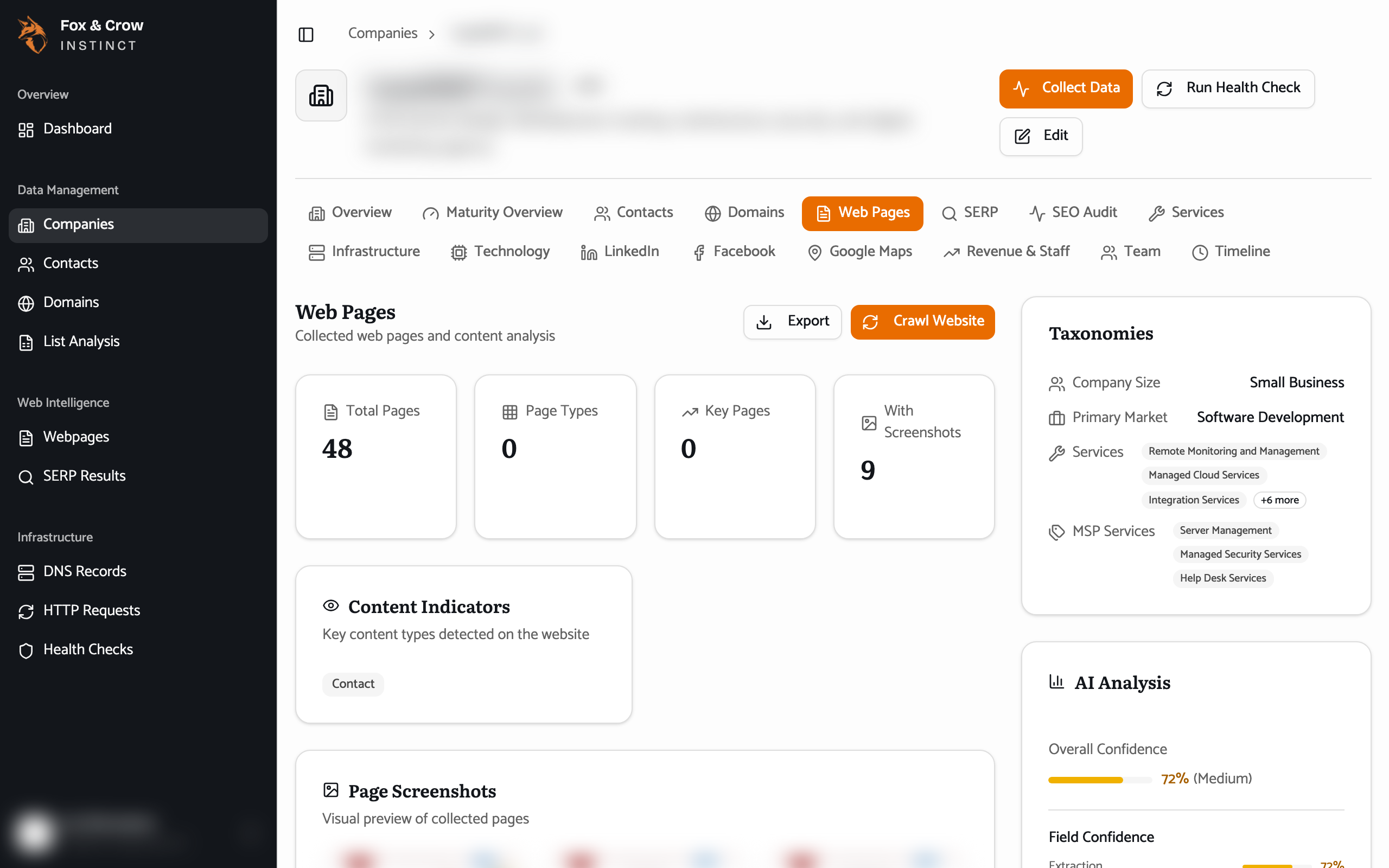The image size is (1389, 868).
Task: Click the Server Management tag
Action: tap(1226, 531)
